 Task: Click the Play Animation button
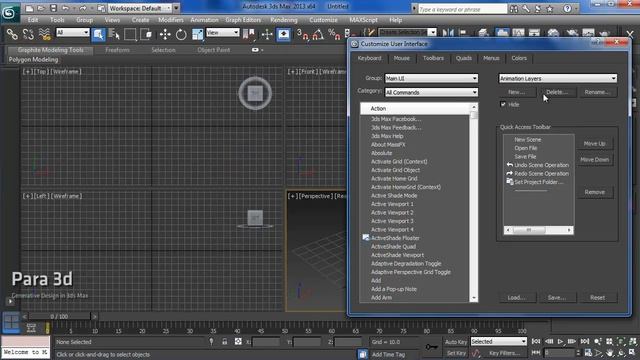[560, 341]
